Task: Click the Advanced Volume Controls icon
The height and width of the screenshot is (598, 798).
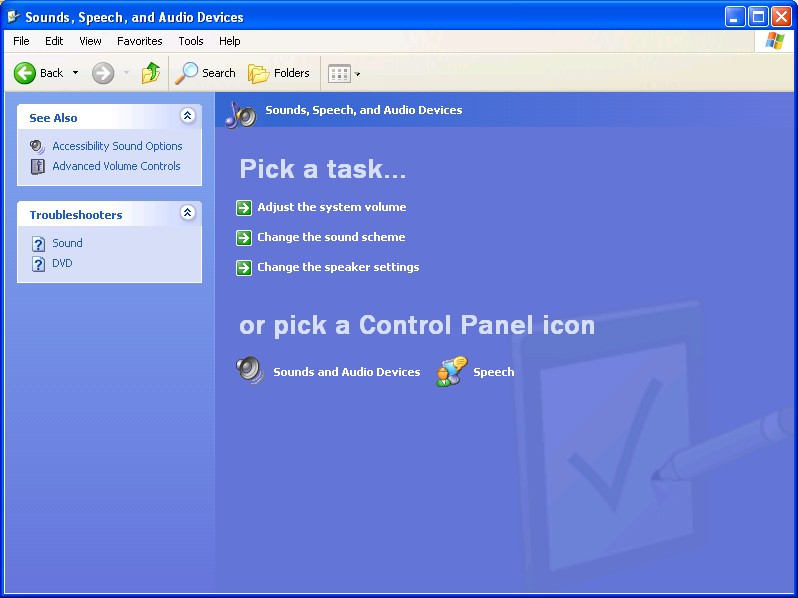Action: tap(38, 166)
